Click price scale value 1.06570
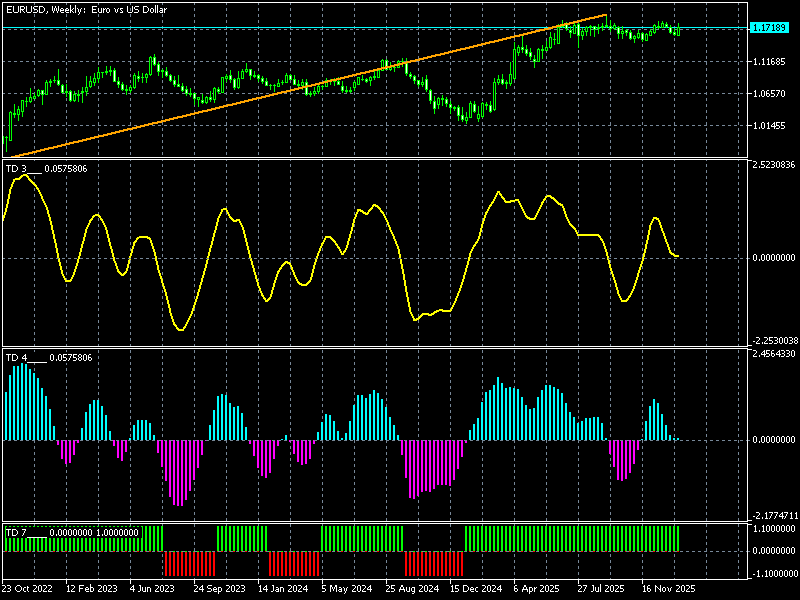The height and width of the screenshot is (600, 800). pos(769,94)
